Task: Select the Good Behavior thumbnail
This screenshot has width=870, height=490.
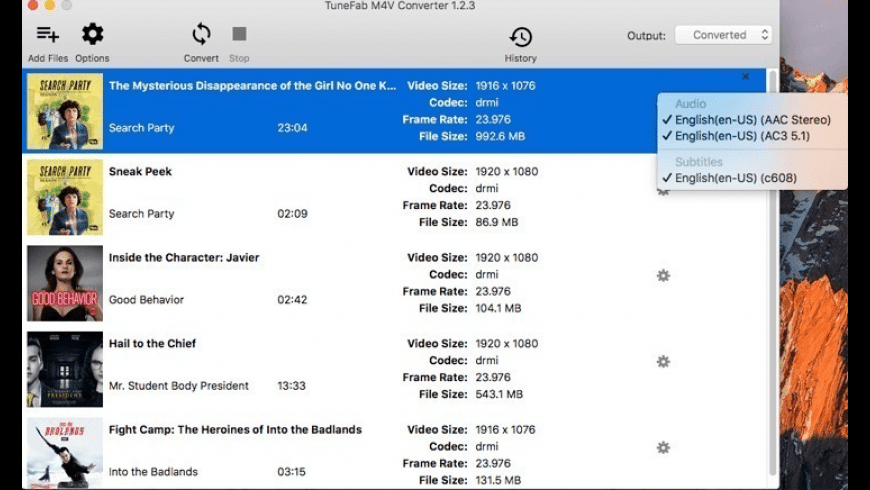Action: [x=65, y=284]
